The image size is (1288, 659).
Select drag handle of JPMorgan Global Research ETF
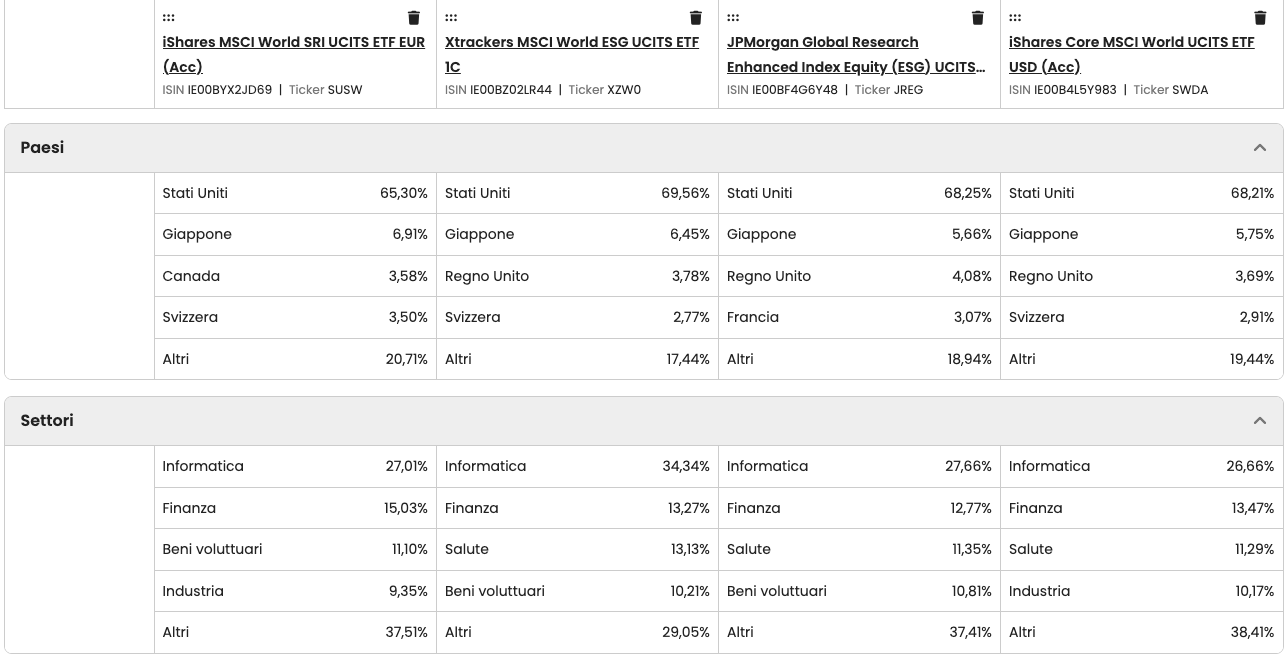tap(733, 18)
